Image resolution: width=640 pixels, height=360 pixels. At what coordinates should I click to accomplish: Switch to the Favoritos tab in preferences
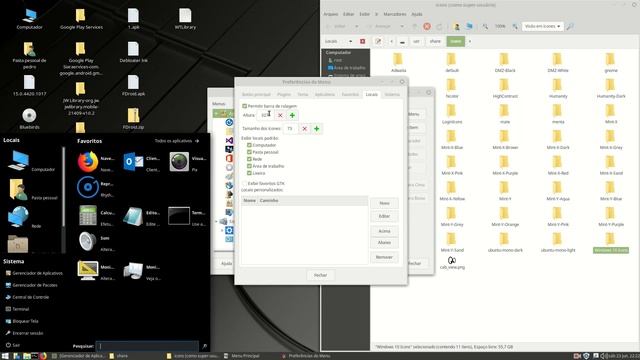point(350,94)
